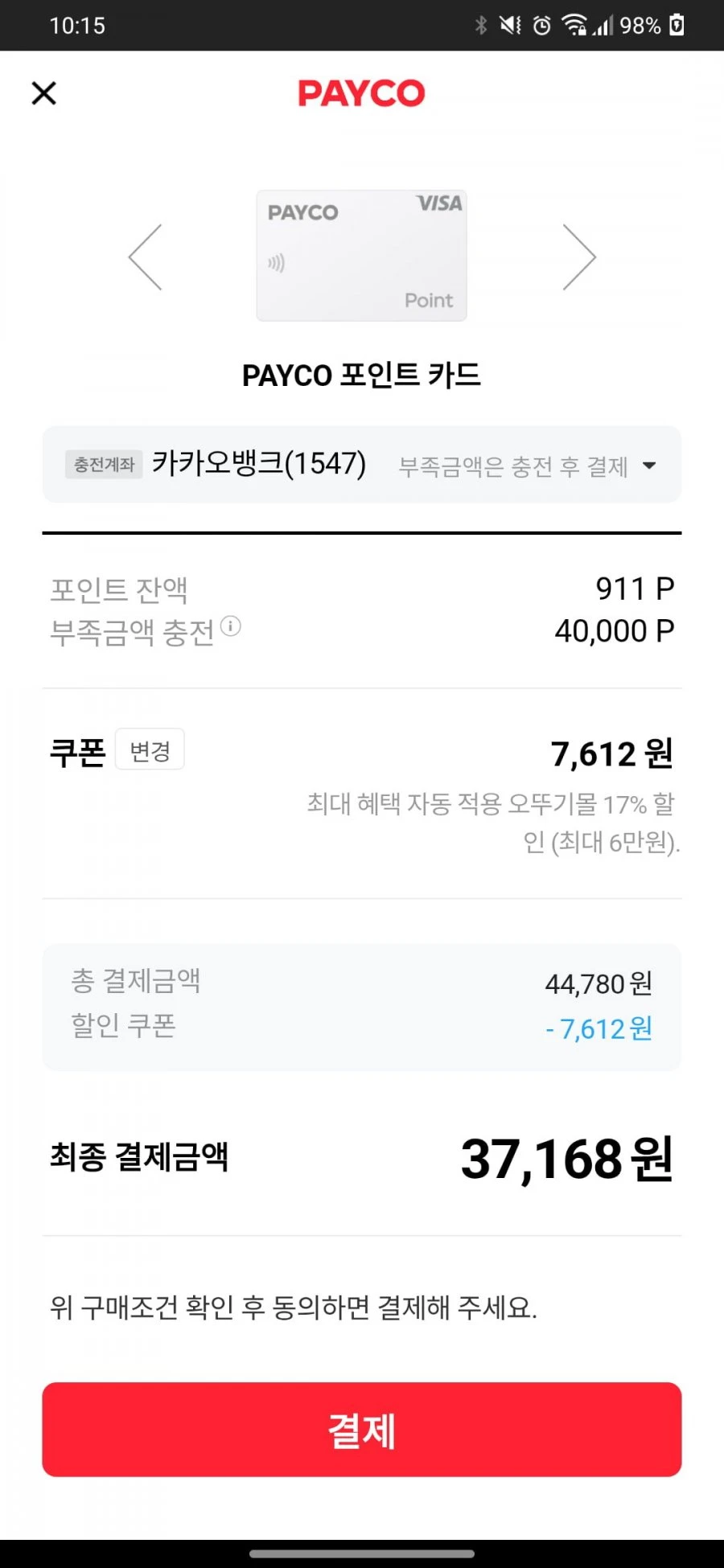Tap the PAYCO logo in header
724x1568 pixels.
click(361, 93)
